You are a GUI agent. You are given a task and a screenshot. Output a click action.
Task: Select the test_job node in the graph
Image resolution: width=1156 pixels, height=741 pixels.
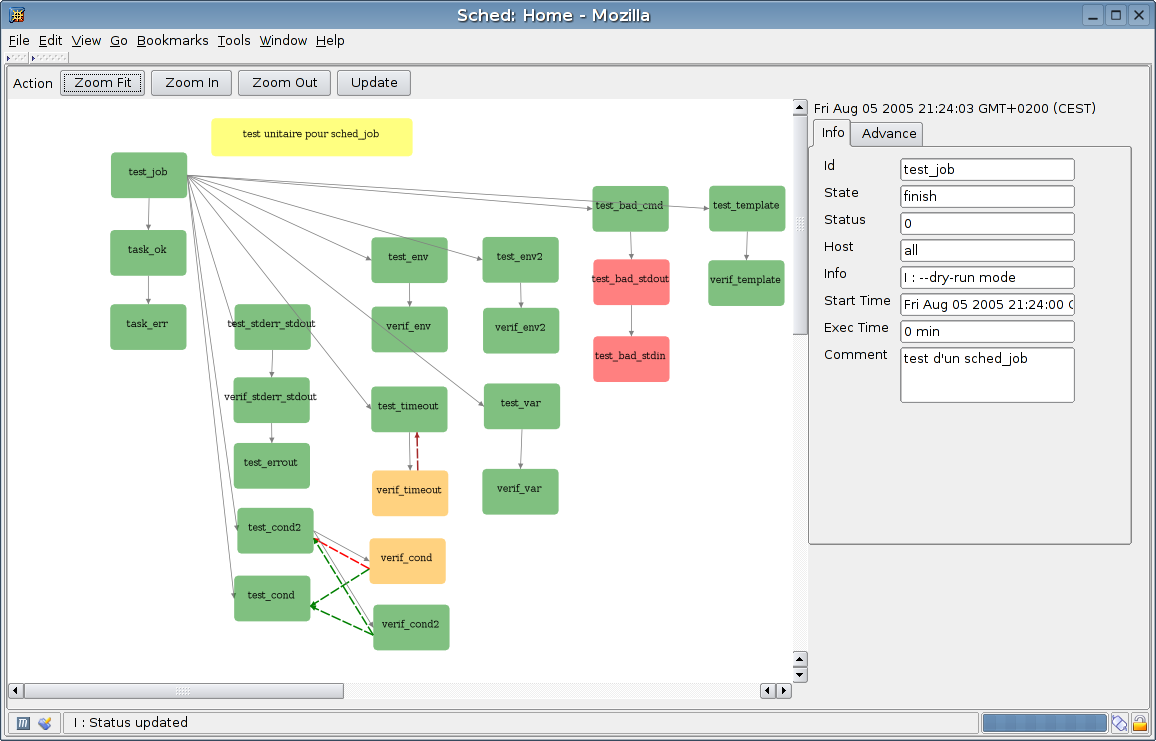149,175
